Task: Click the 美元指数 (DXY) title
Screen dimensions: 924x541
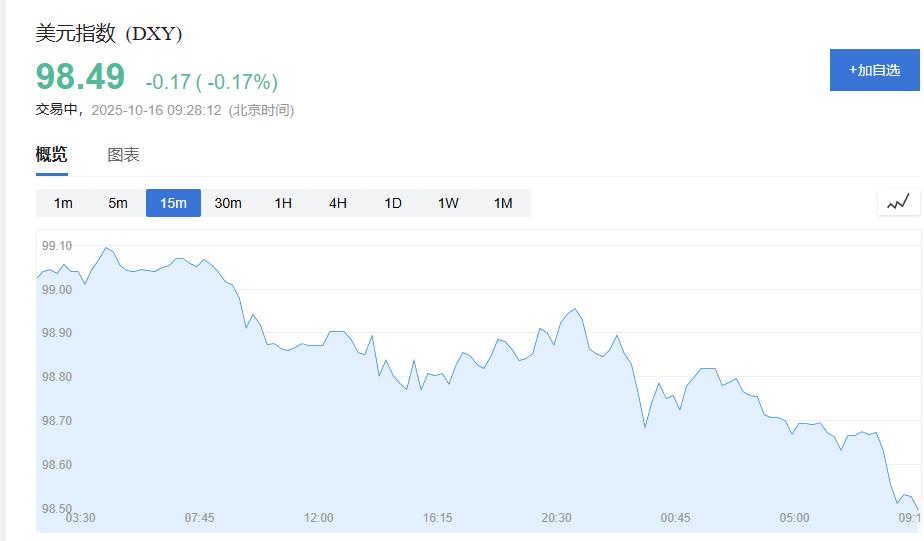Action: pos(109,34)
